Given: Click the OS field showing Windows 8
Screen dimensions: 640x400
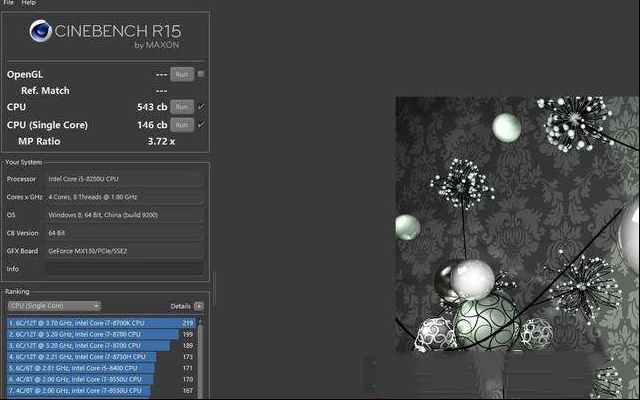Looking at the screenshot, I should tap(124, 215).
